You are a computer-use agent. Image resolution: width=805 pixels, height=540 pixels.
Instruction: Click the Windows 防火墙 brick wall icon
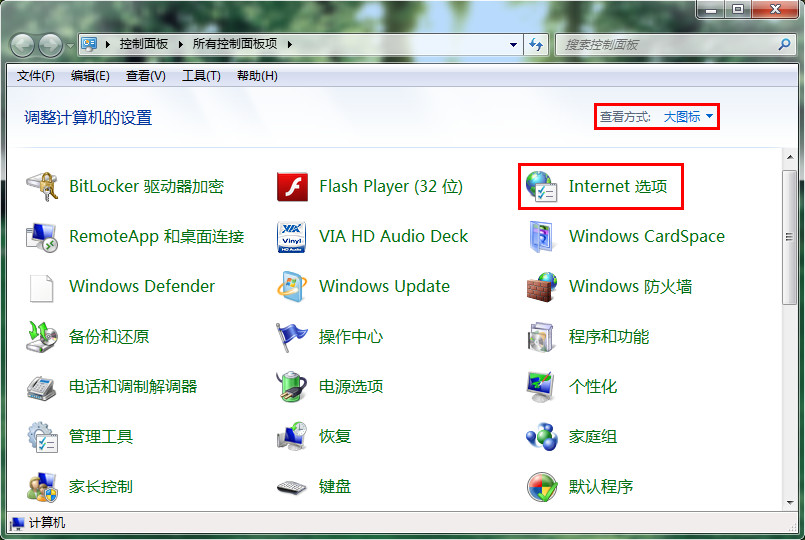point(542,286)
